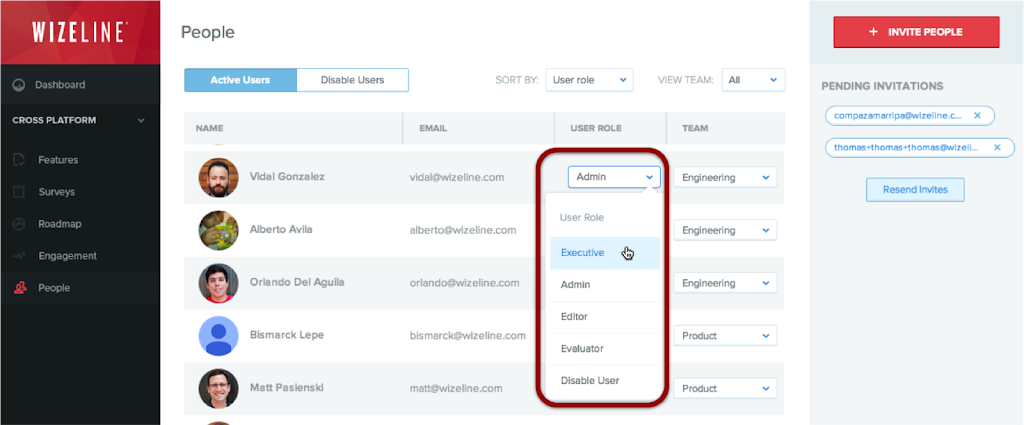Click the Features sidebar icon
The height and width of the screenshot is (425, 1024).
point(19,160)
